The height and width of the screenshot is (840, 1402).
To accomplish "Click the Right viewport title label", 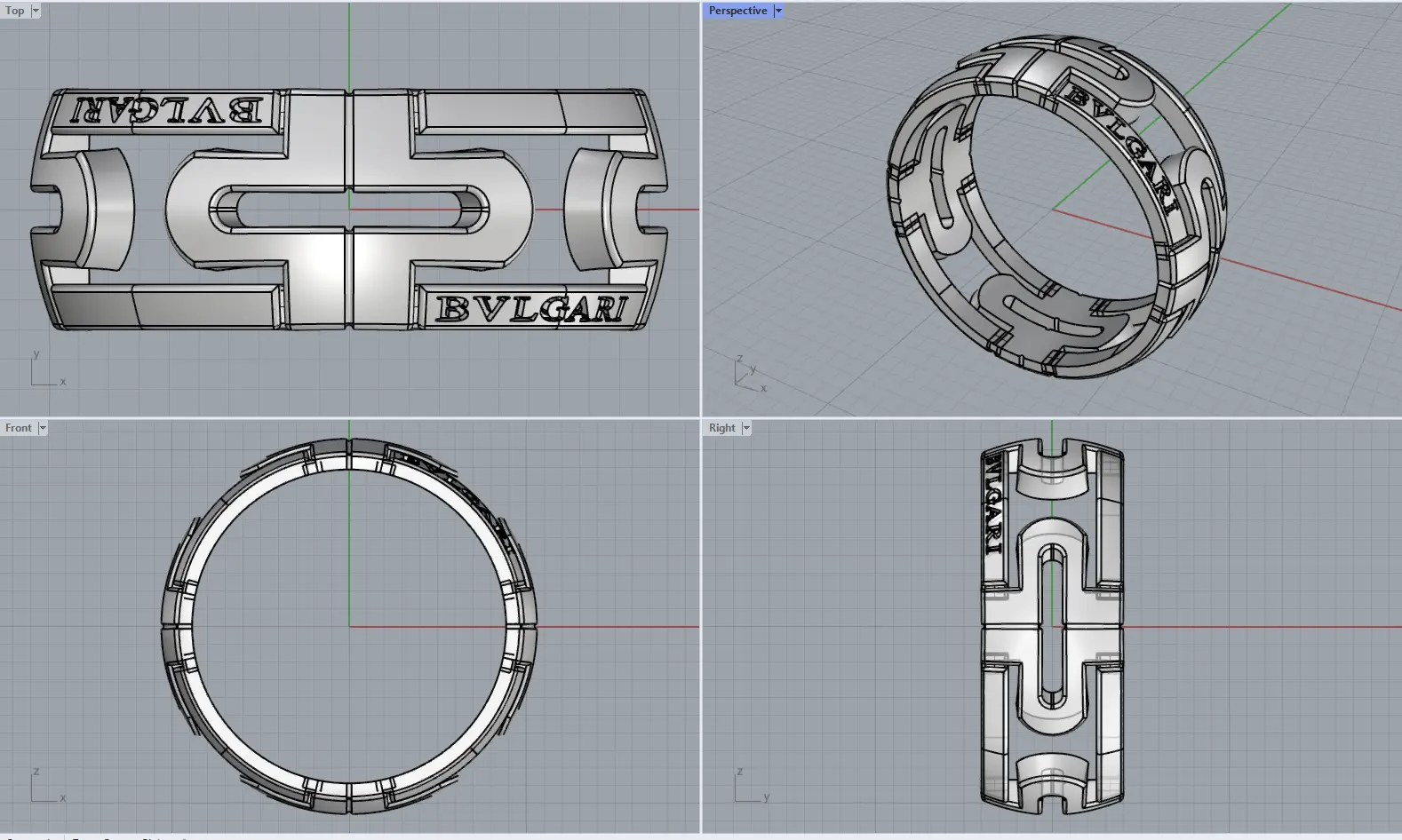I will click(722, 428).
